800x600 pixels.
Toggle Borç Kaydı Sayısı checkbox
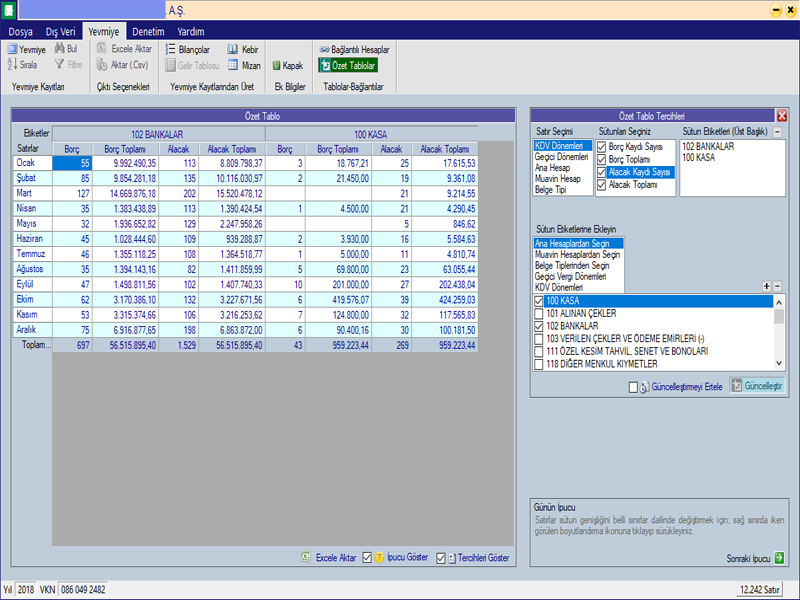click(x=602, y=147)
